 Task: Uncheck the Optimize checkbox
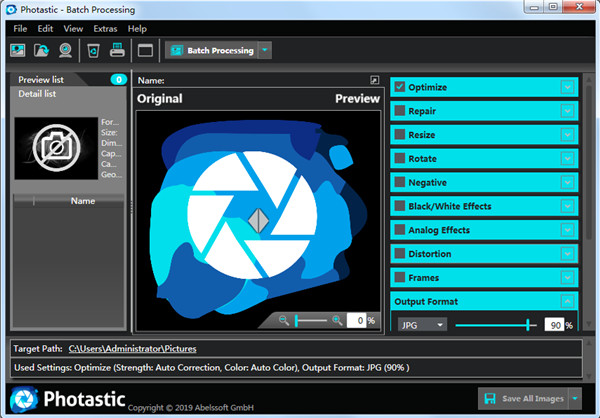(x=400, y=87)
